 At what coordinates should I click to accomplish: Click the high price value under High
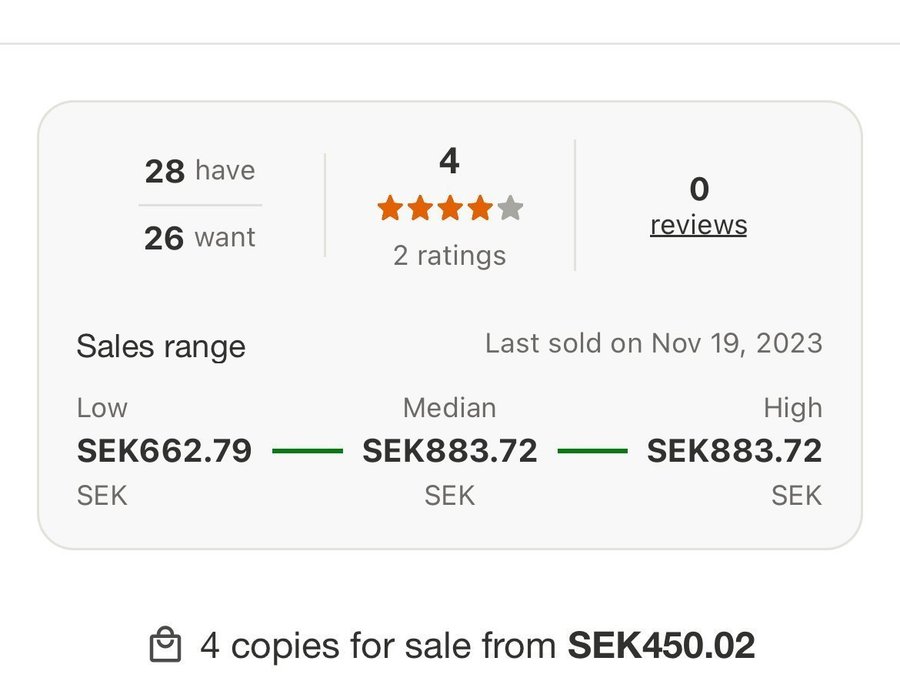(x=734, y=451)
